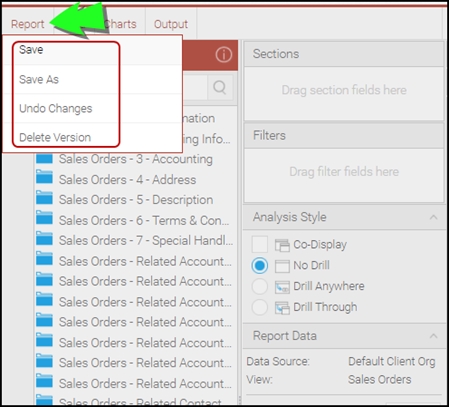Click the Co-Display layout icon

pos(282,245)
